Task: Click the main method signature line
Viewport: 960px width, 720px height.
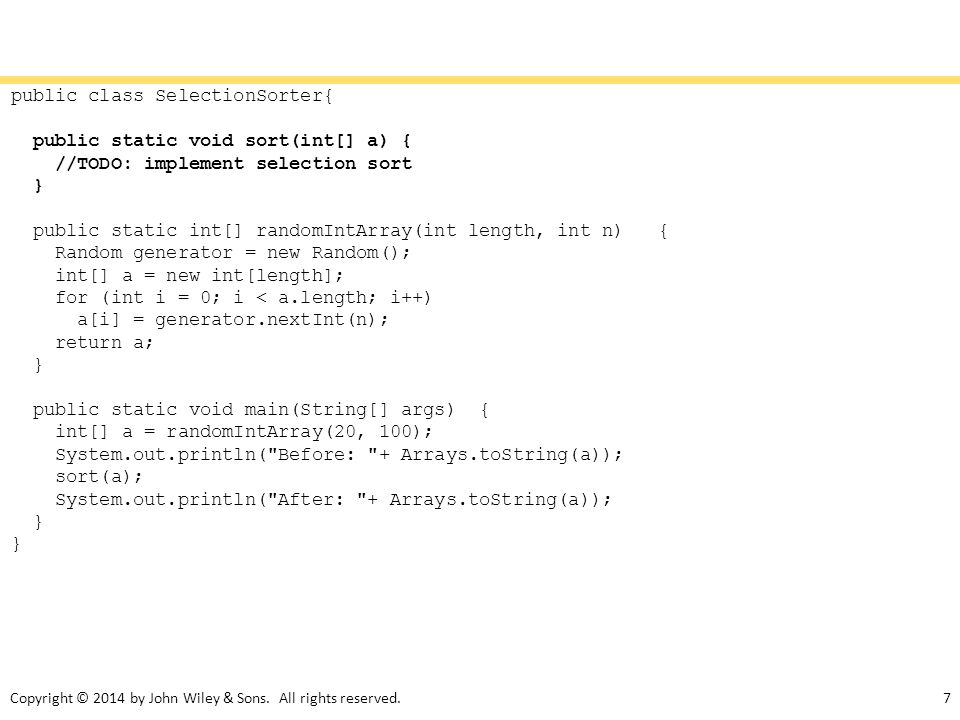Action: pyautogui.click(x=243, y=410)
